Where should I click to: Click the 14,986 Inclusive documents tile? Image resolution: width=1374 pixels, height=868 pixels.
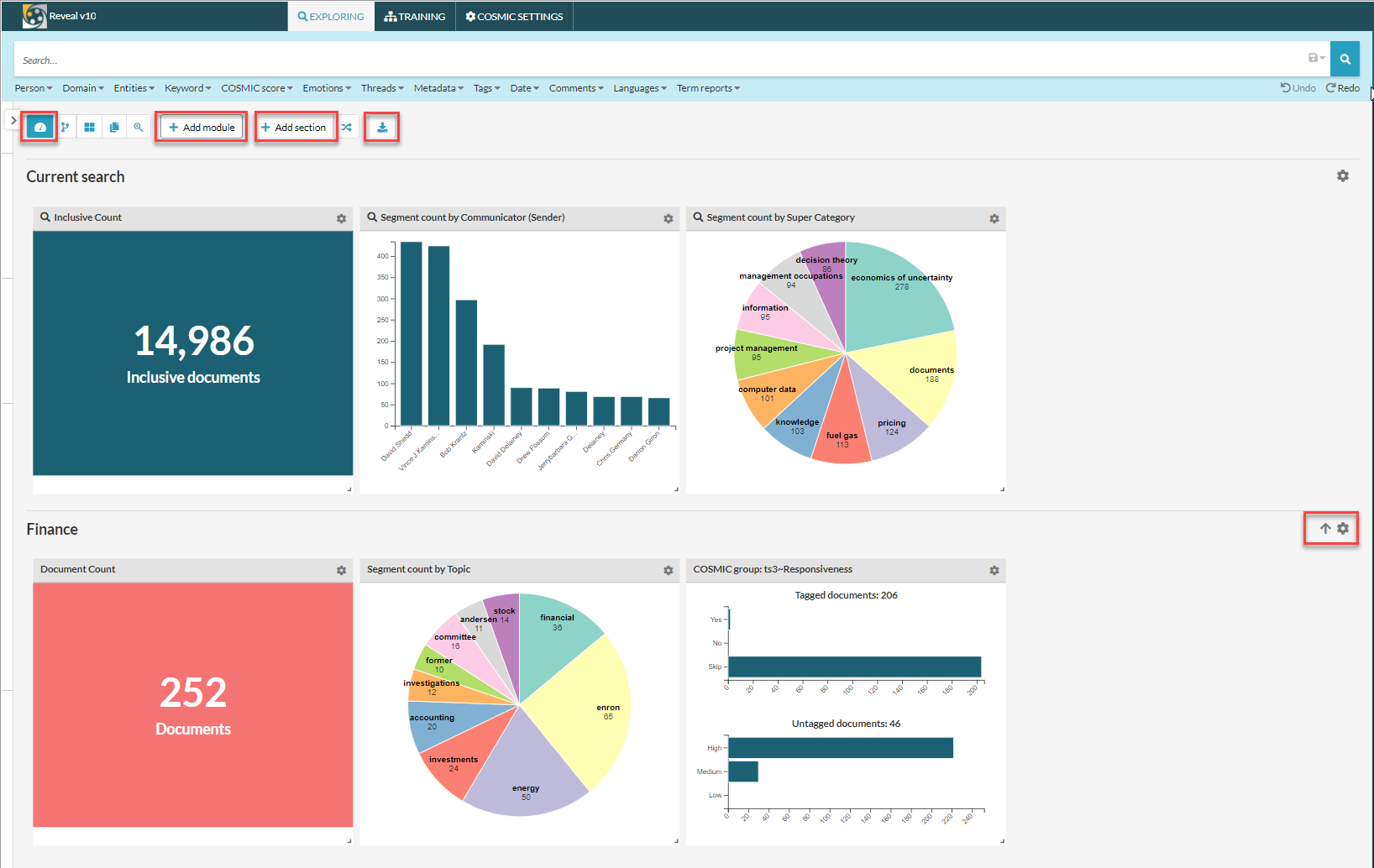pos(193,353)
